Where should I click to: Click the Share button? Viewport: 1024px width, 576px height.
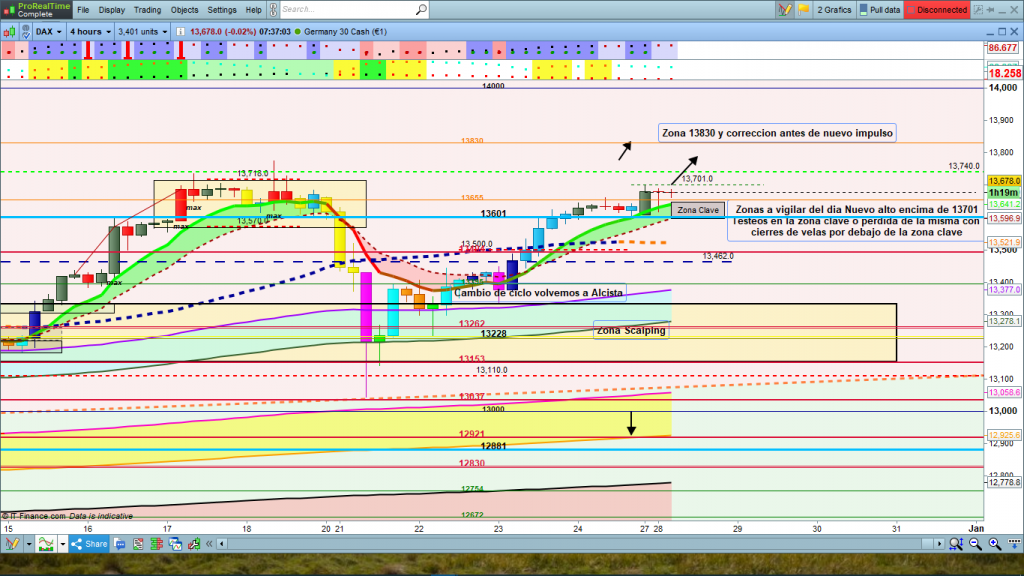pos(90,544)
